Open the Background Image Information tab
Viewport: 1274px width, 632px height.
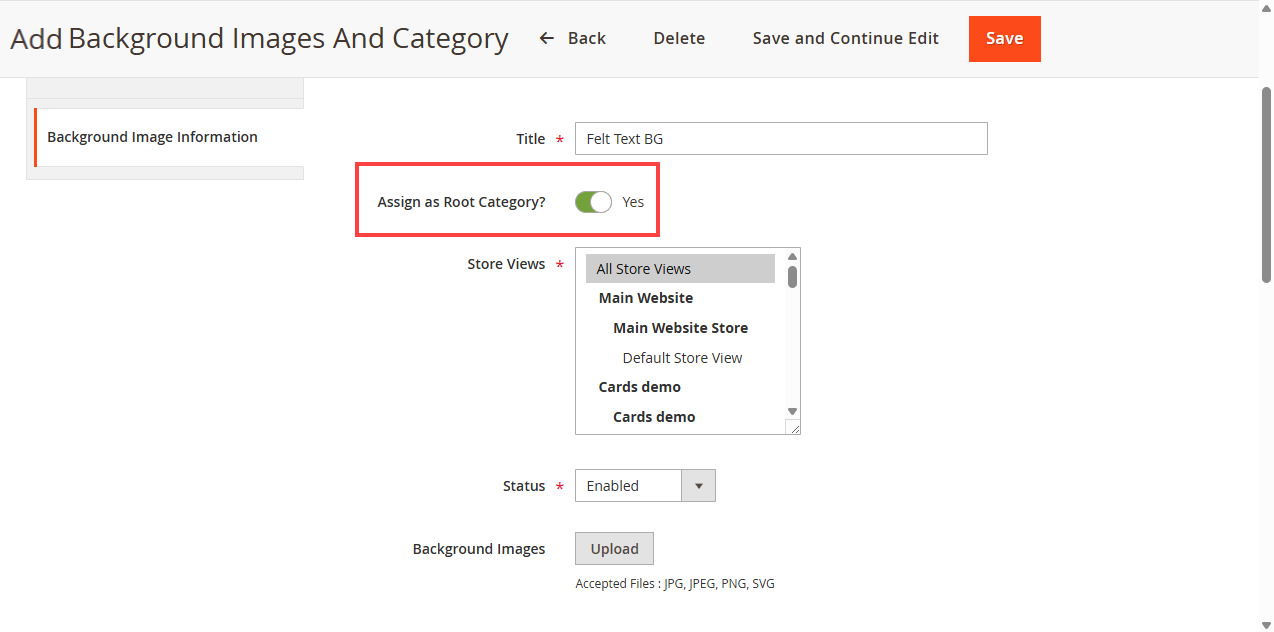tap(152, 137)
